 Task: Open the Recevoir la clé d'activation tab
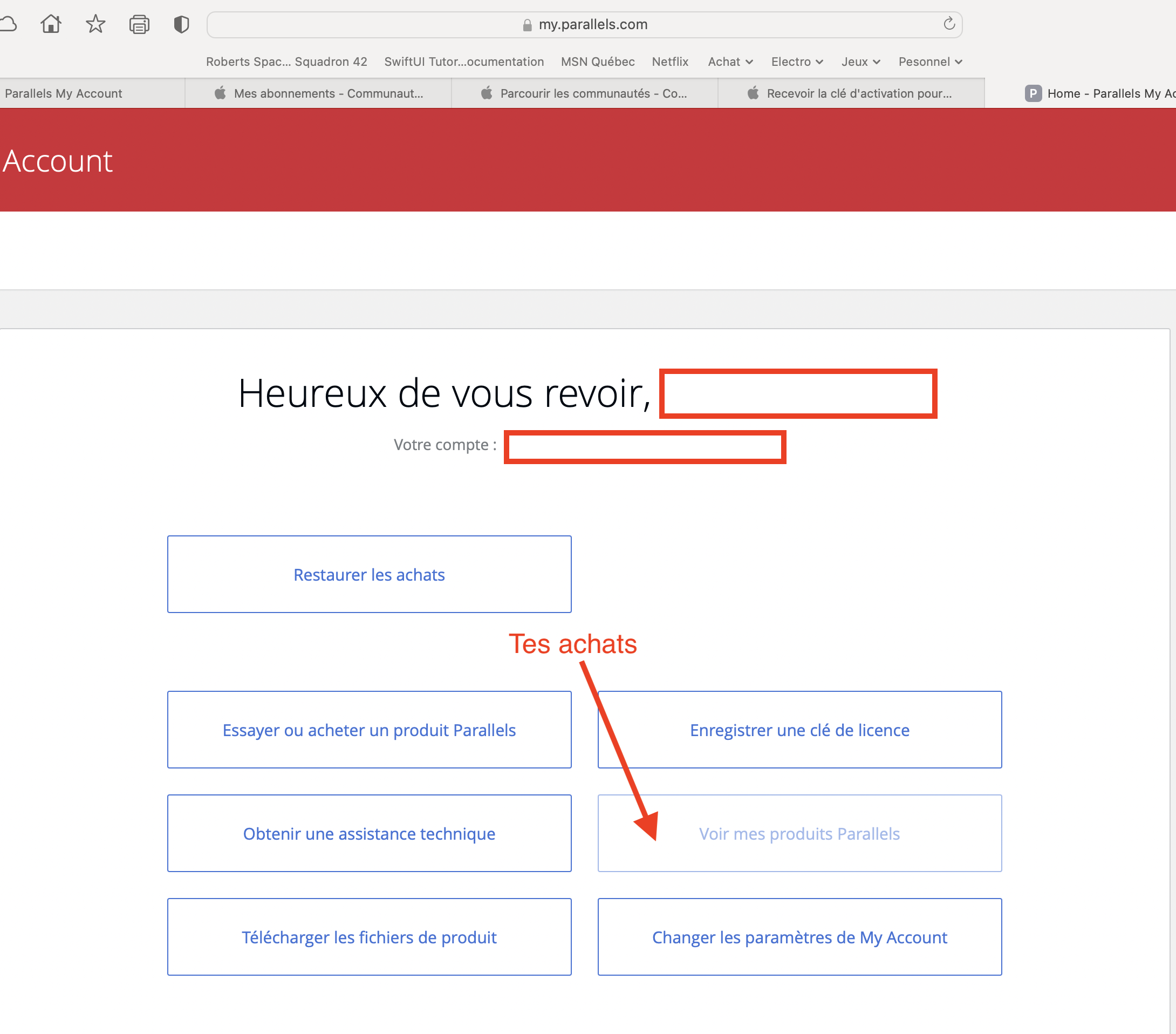pos(851,93)
